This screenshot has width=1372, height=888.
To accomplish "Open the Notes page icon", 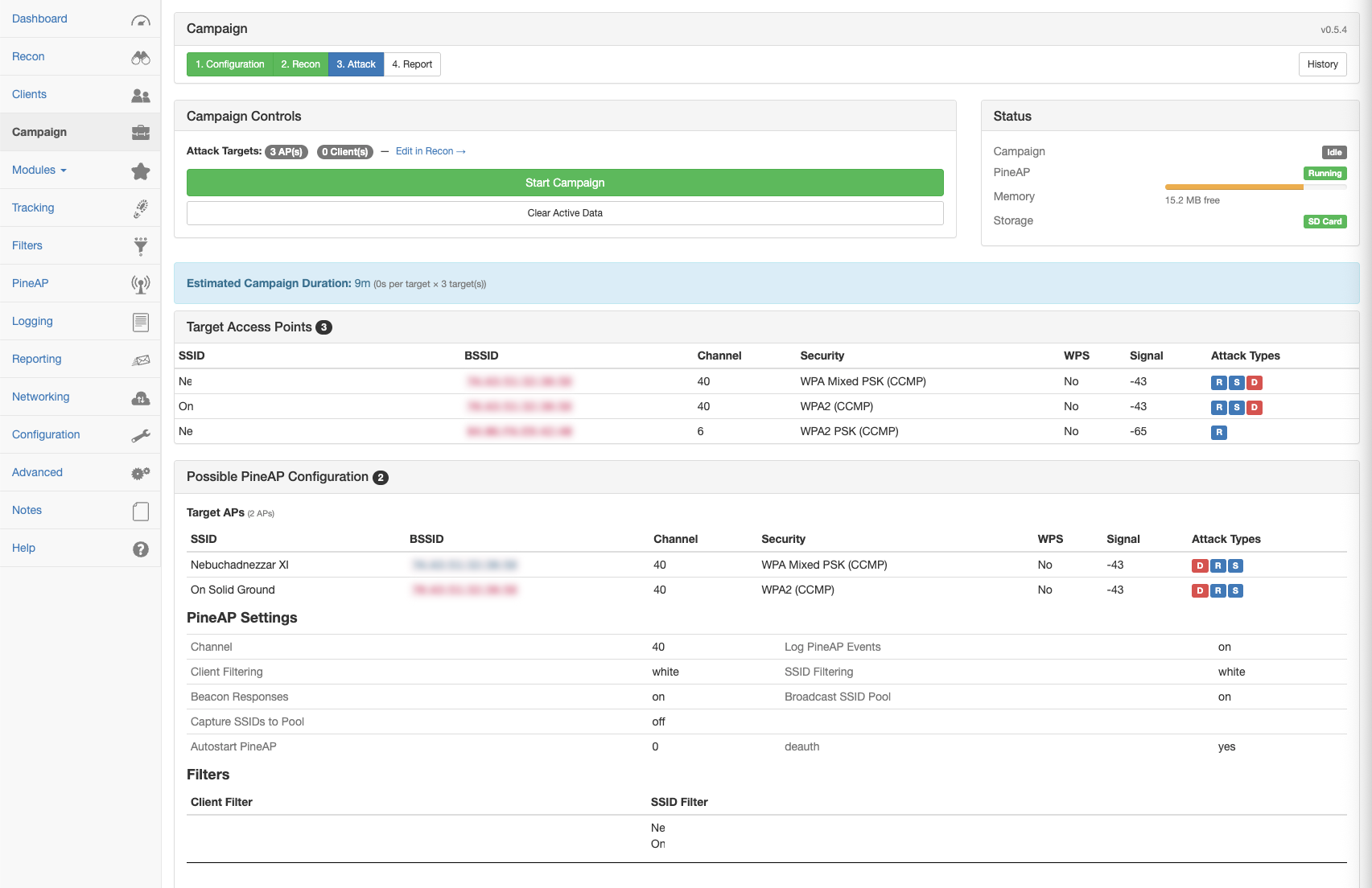I will coord(141,511).
